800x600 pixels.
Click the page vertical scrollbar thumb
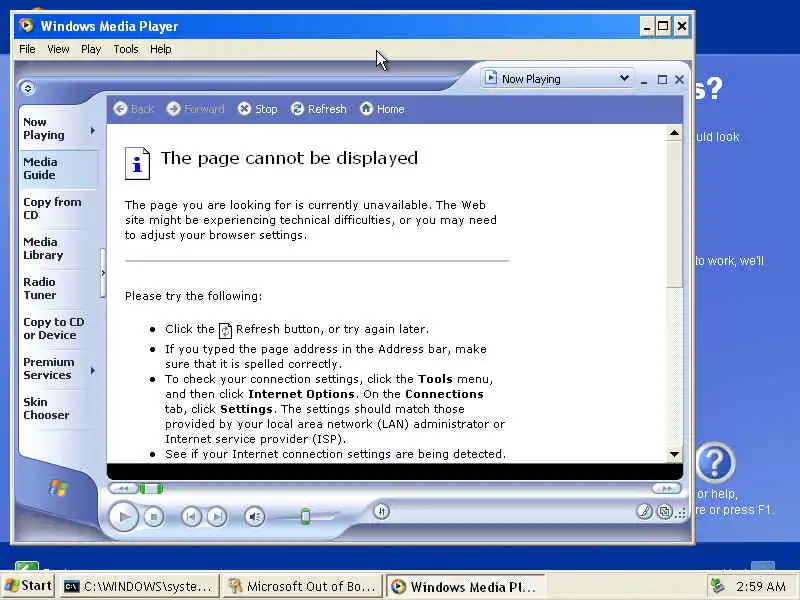pos(674,214)
